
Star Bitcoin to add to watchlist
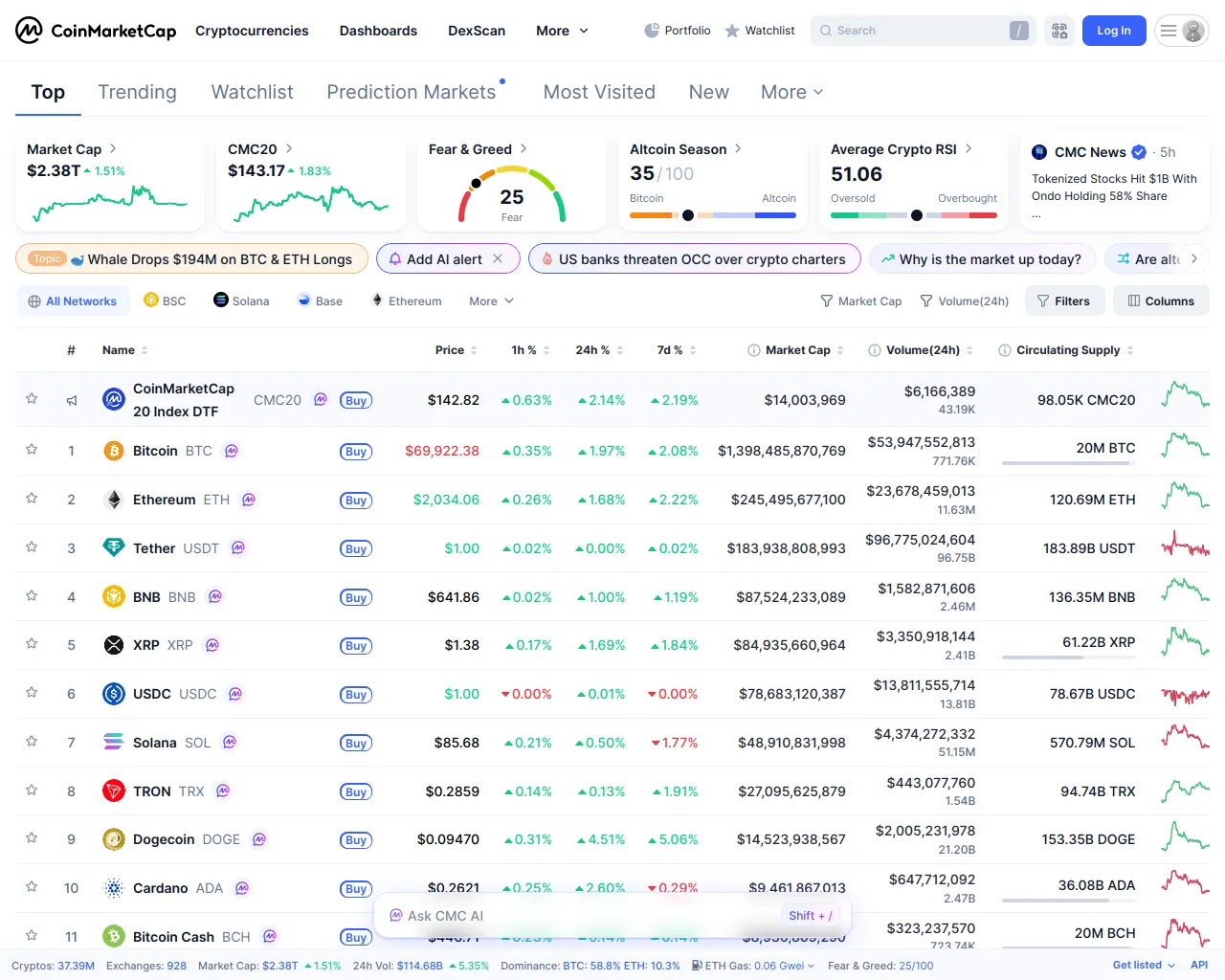point(32,449)
